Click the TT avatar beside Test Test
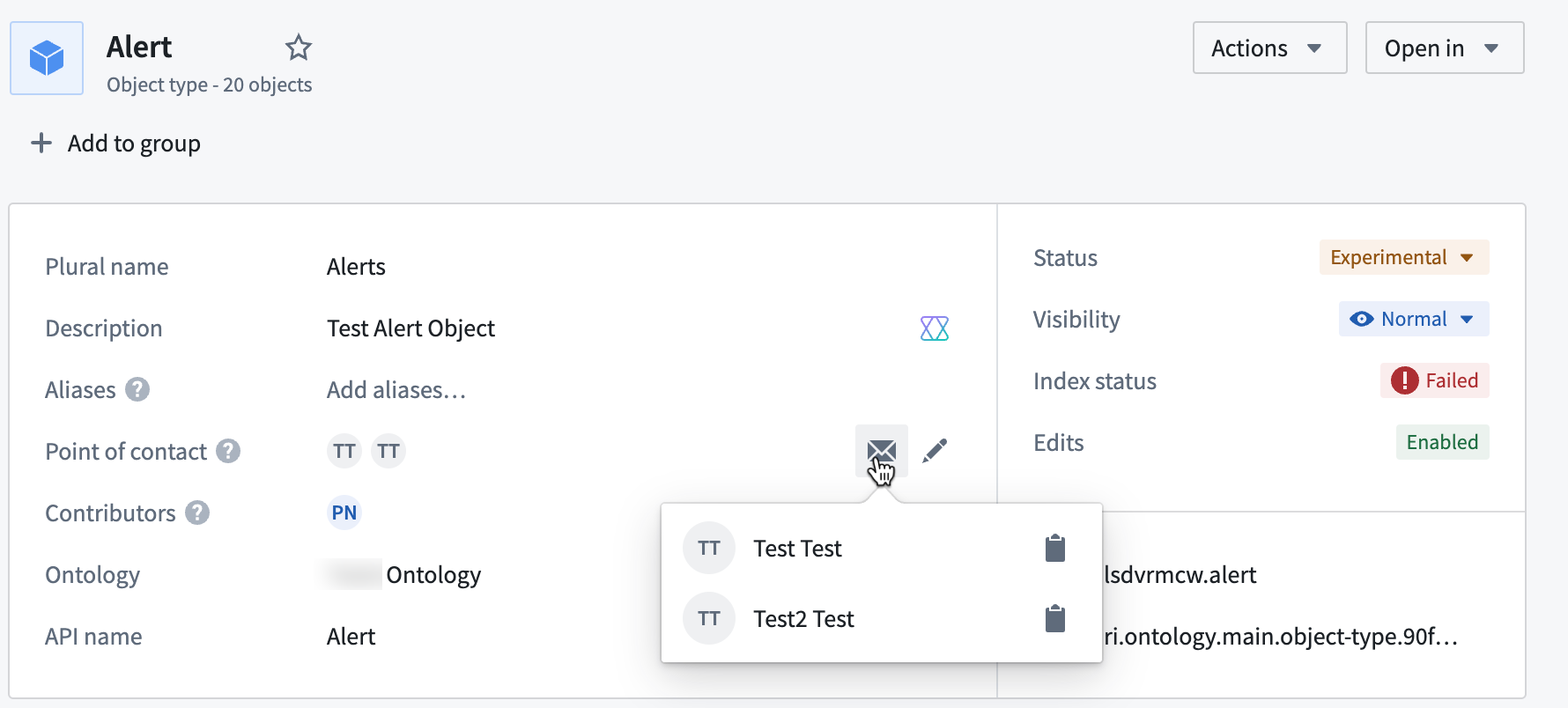The height and width of the screenshot is (708, 1568). click(x=709, y=548)
